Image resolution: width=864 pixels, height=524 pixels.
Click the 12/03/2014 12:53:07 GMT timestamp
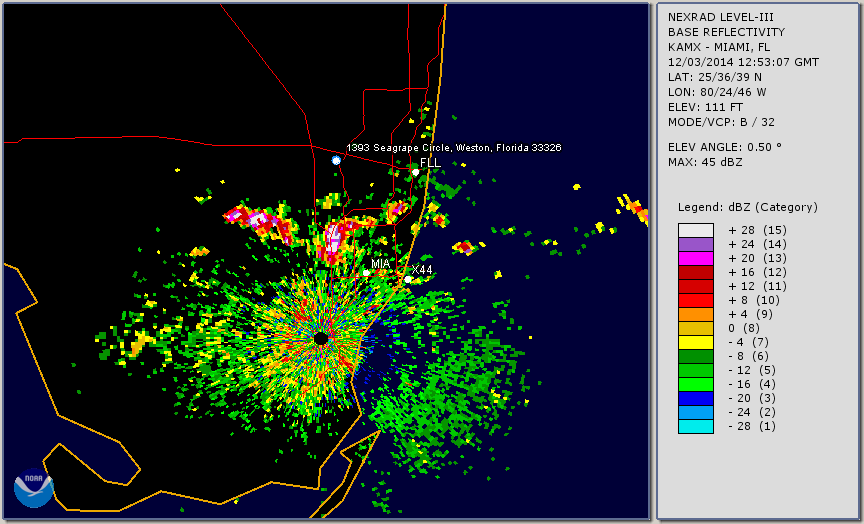743,62
